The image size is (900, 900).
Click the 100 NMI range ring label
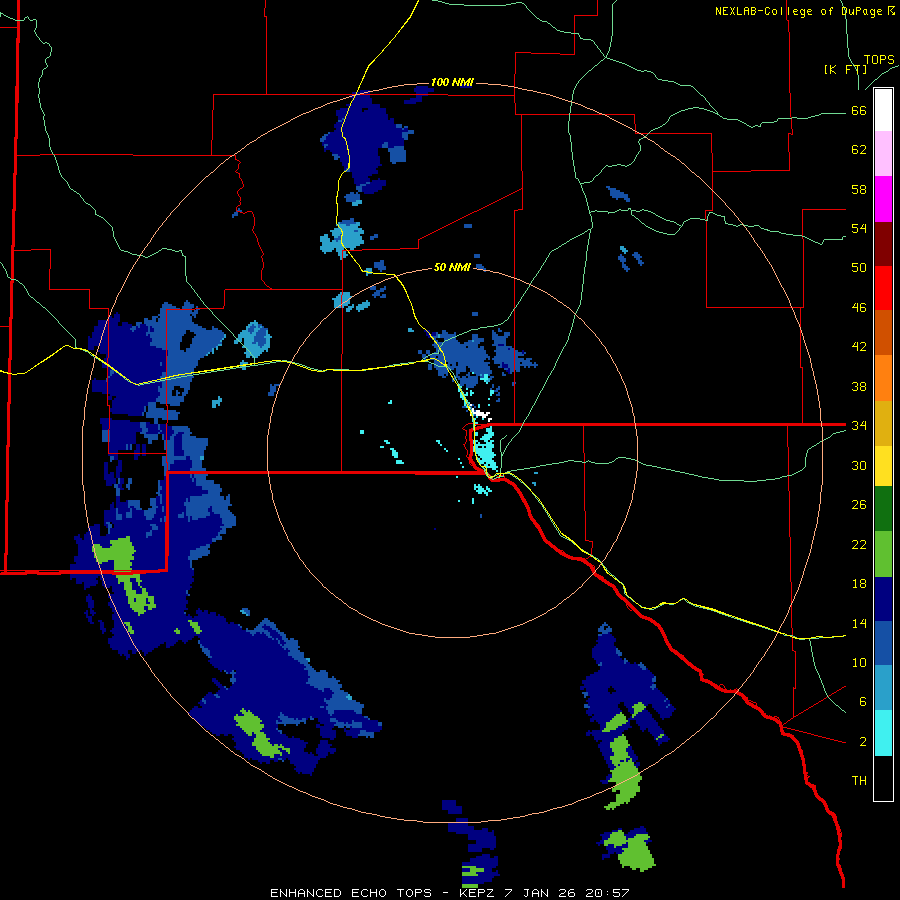(452, 83)
